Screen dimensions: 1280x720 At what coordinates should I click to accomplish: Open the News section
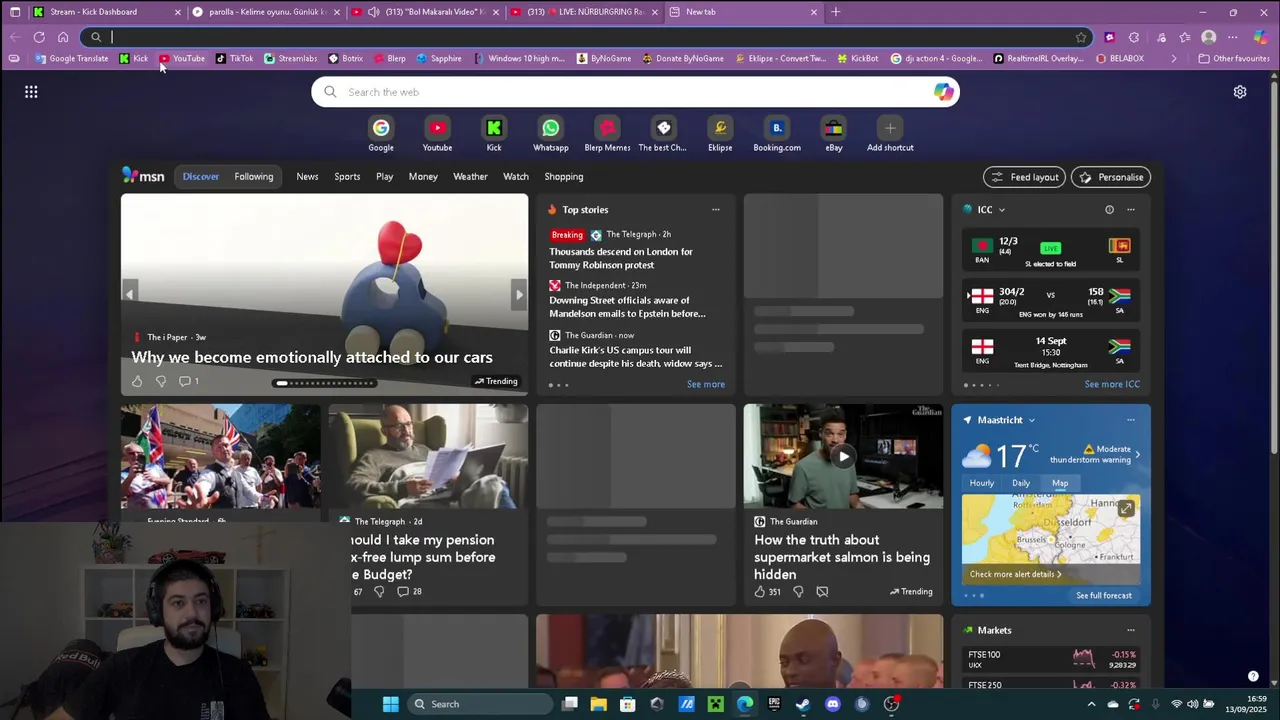pos(307,176)
